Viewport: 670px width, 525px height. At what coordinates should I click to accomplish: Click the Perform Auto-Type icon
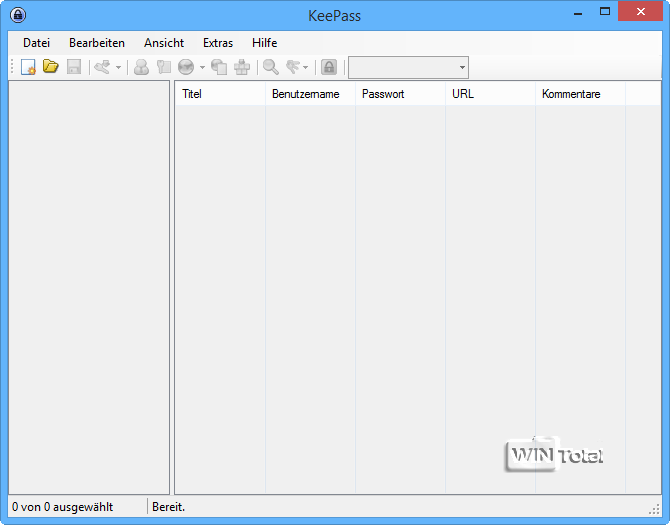click(x=242, y=67)
